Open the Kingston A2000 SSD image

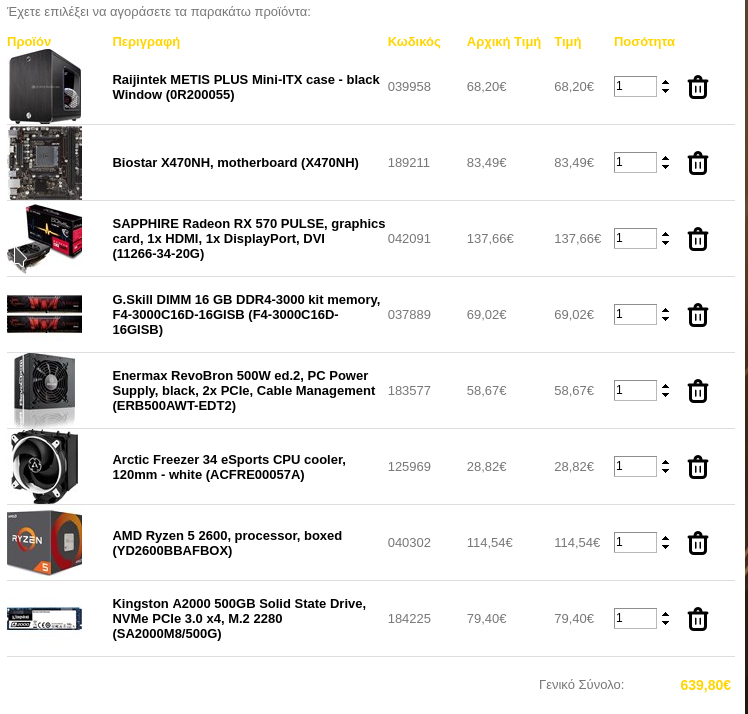click(x=44, y=619)
